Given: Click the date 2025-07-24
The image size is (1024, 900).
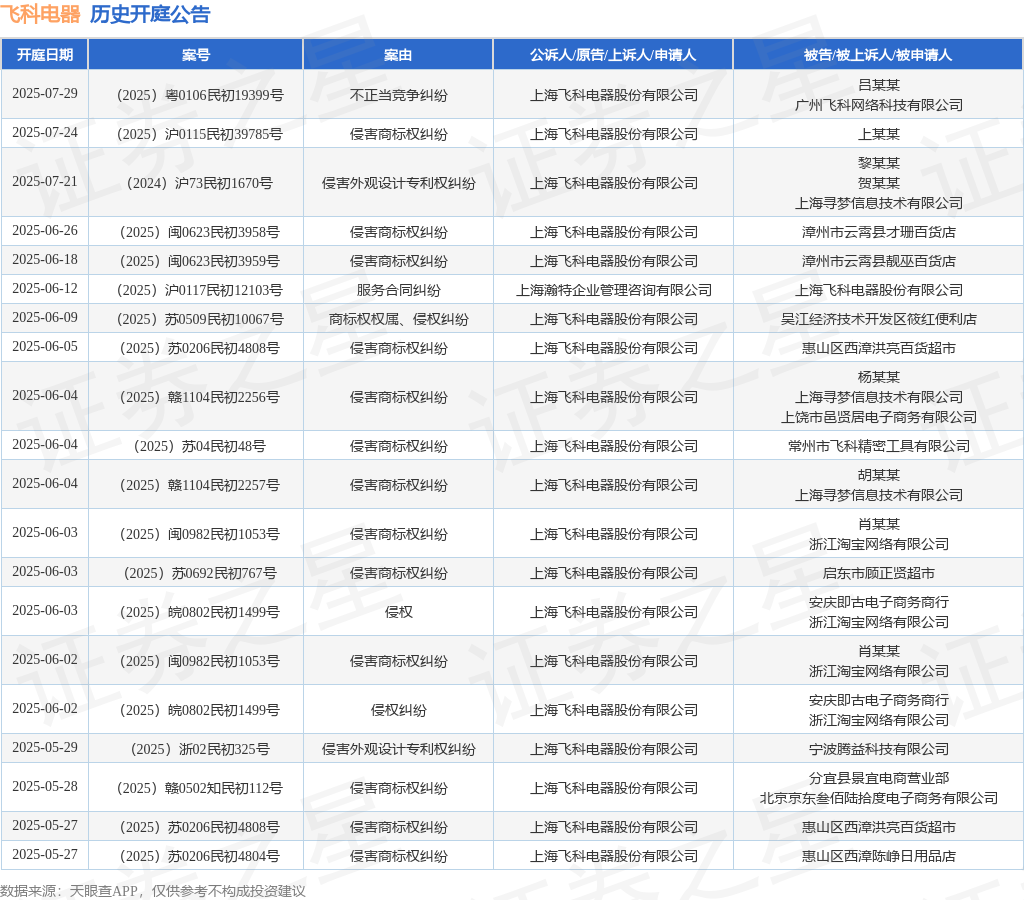Looking at the screenshot, I should tap(45, 133).
